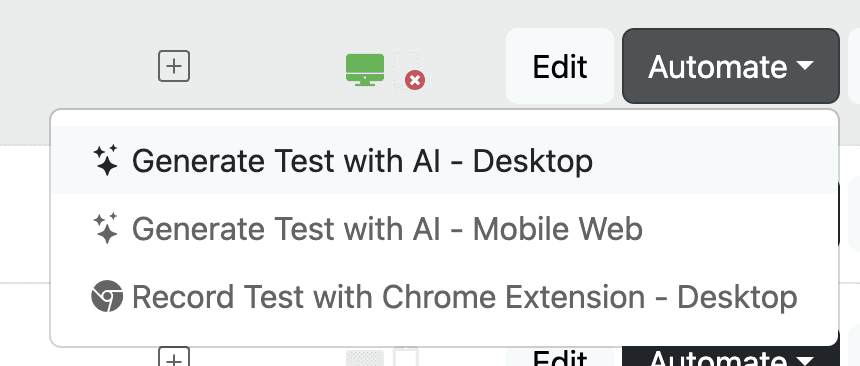Expand the partially hidden lower row plus icon
The width and height of the screenshot is (860, 366).
pyautogui.click(x=174, y=356)
